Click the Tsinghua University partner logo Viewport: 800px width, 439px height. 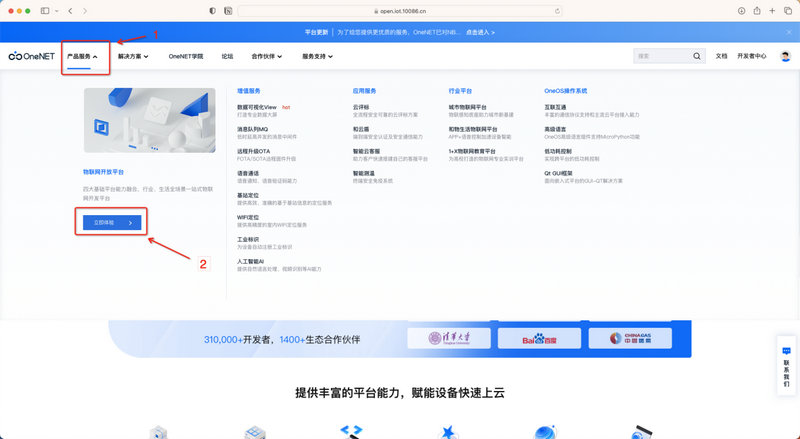point(449,338)
